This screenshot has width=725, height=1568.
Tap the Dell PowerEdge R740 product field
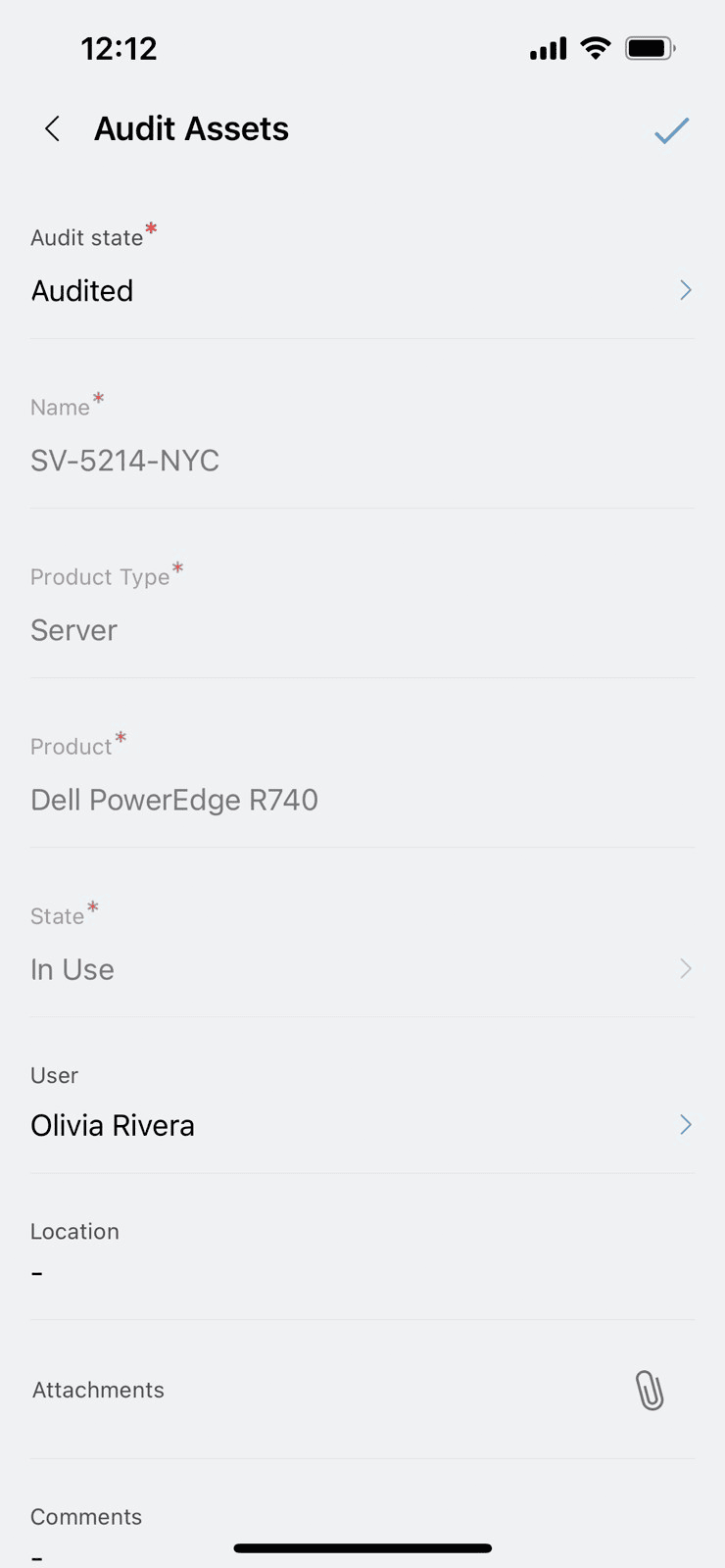tap(174, 800)
